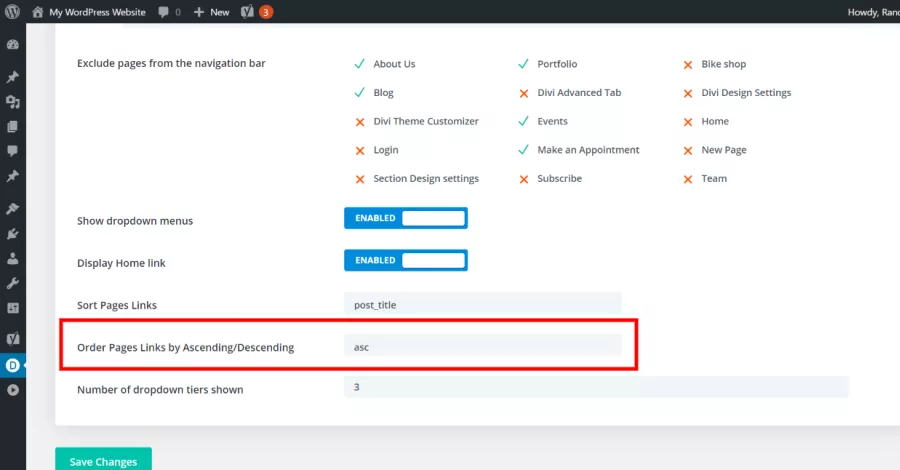900x470 pixels.
Task: Disable the Display Home link switch
Action: [406, 260]
